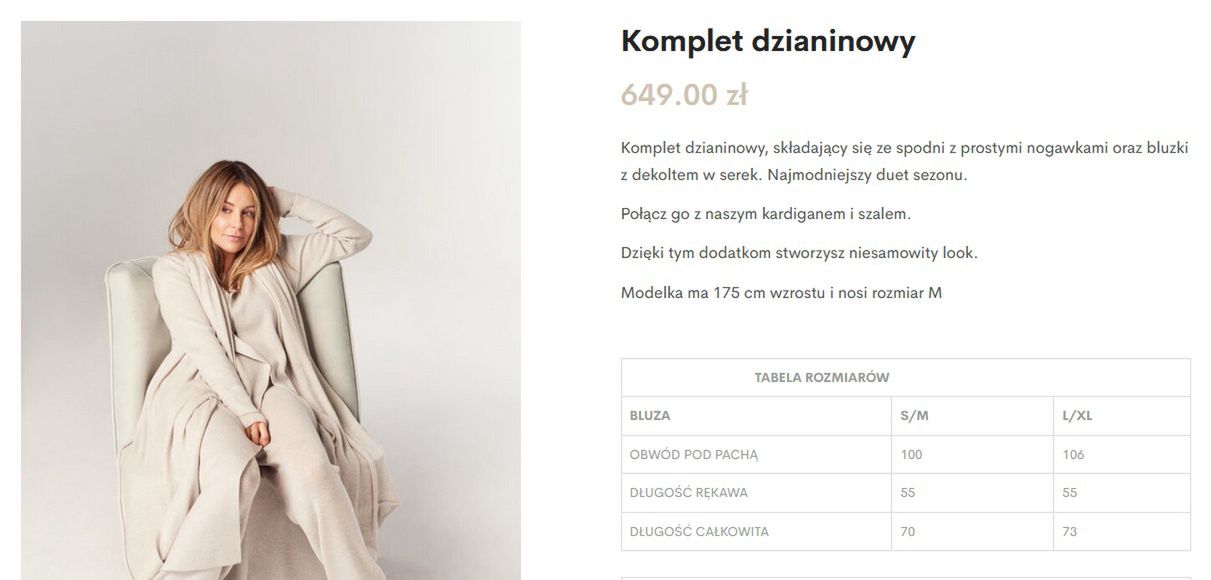Click the Komplet dzianinowy product title
The height and width of the screenshot is (580, 1211).
(x=768, y=41)
